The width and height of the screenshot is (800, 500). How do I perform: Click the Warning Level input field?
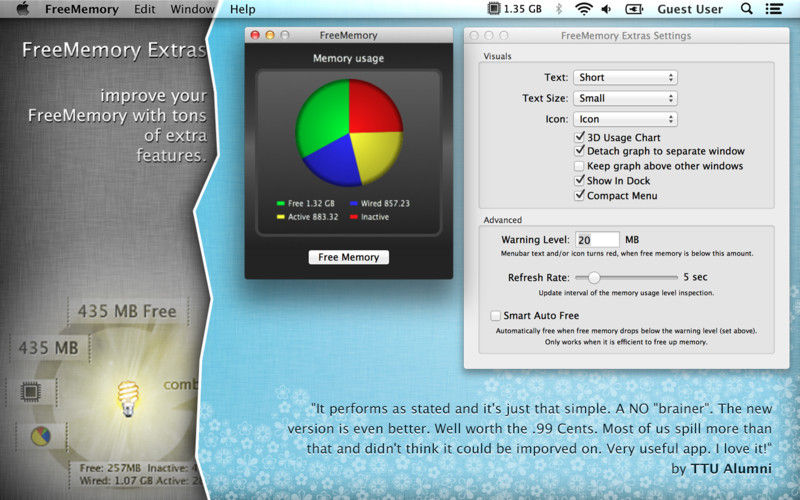pyautogui.click(x=597, y=240)
